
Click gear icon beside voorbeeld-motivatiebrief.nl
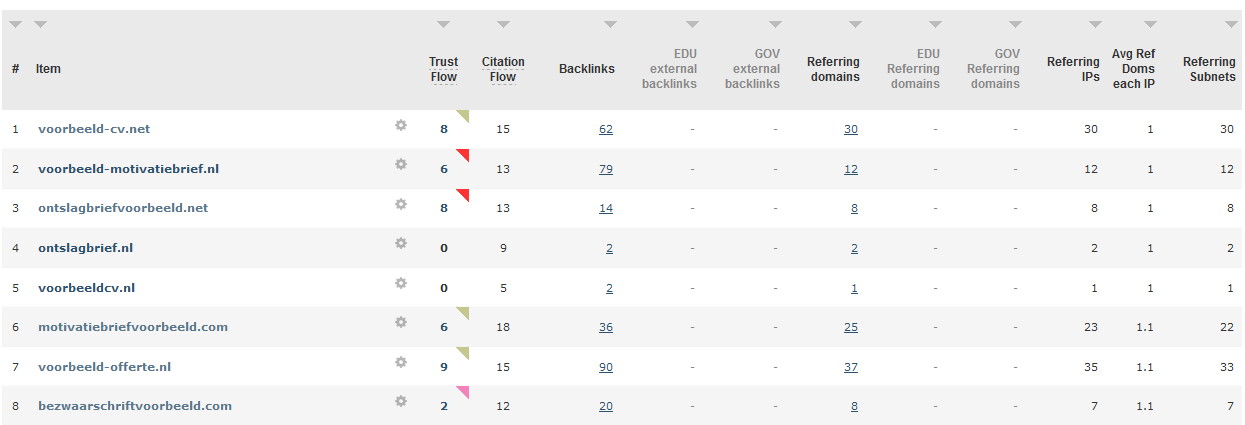click(401, 165)
